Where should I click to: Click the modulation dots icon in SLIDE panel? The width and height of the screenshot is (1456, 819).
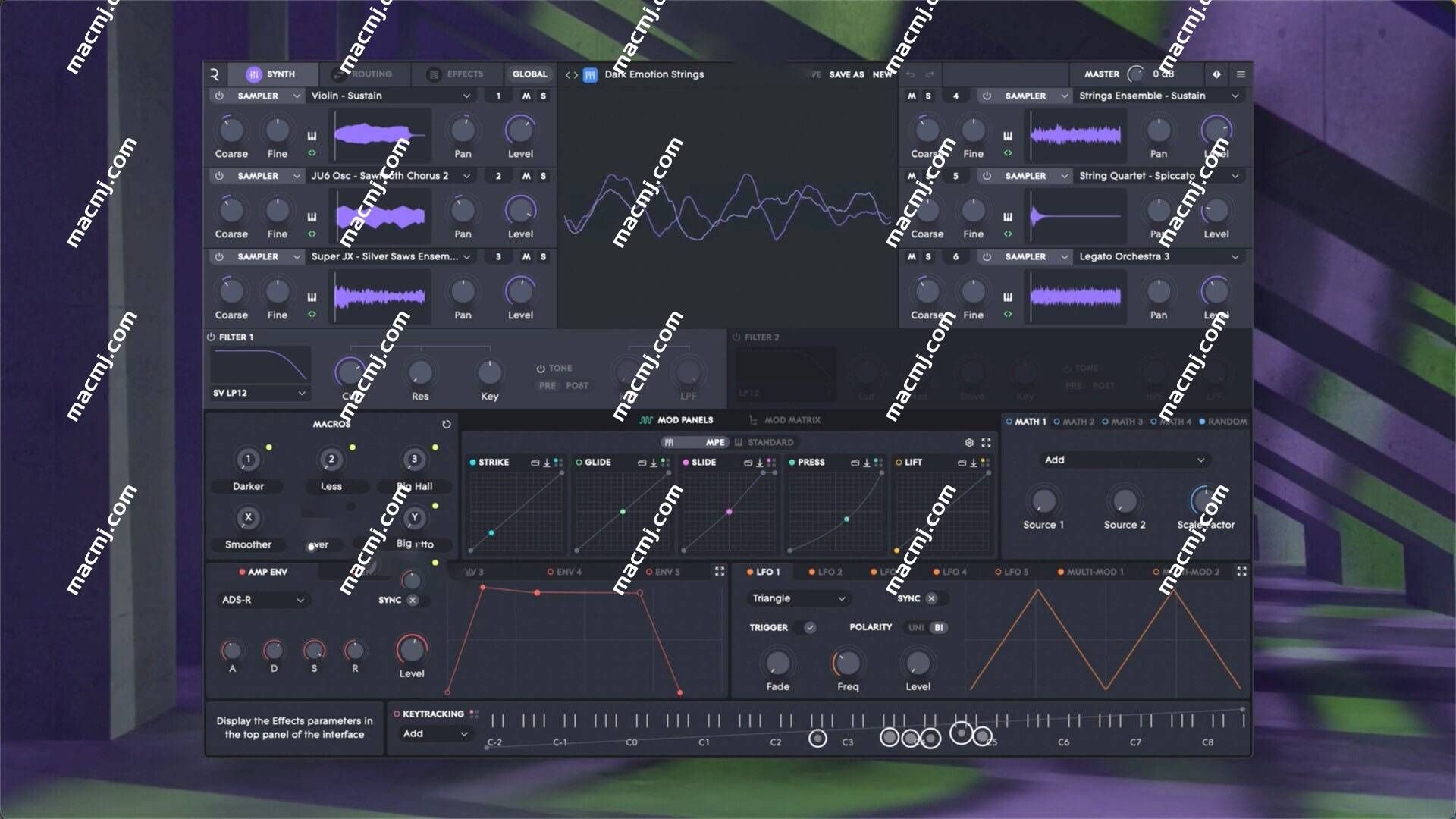tap(772, 463)
